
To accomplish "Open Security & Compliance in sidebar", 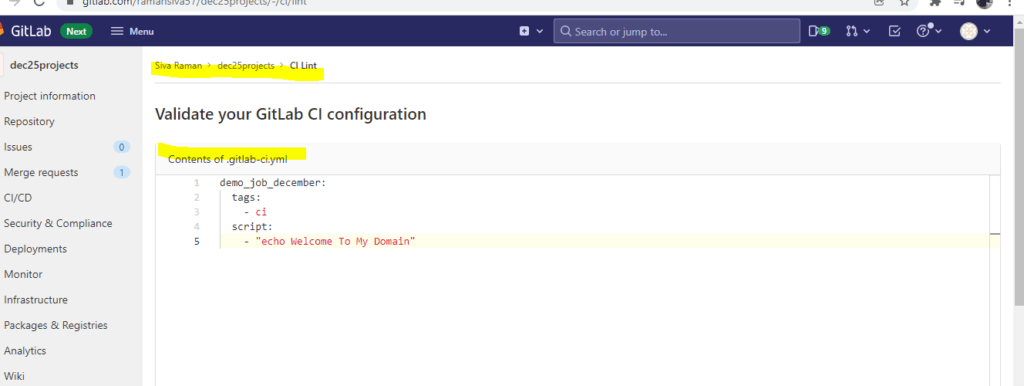I will (58, 223).
